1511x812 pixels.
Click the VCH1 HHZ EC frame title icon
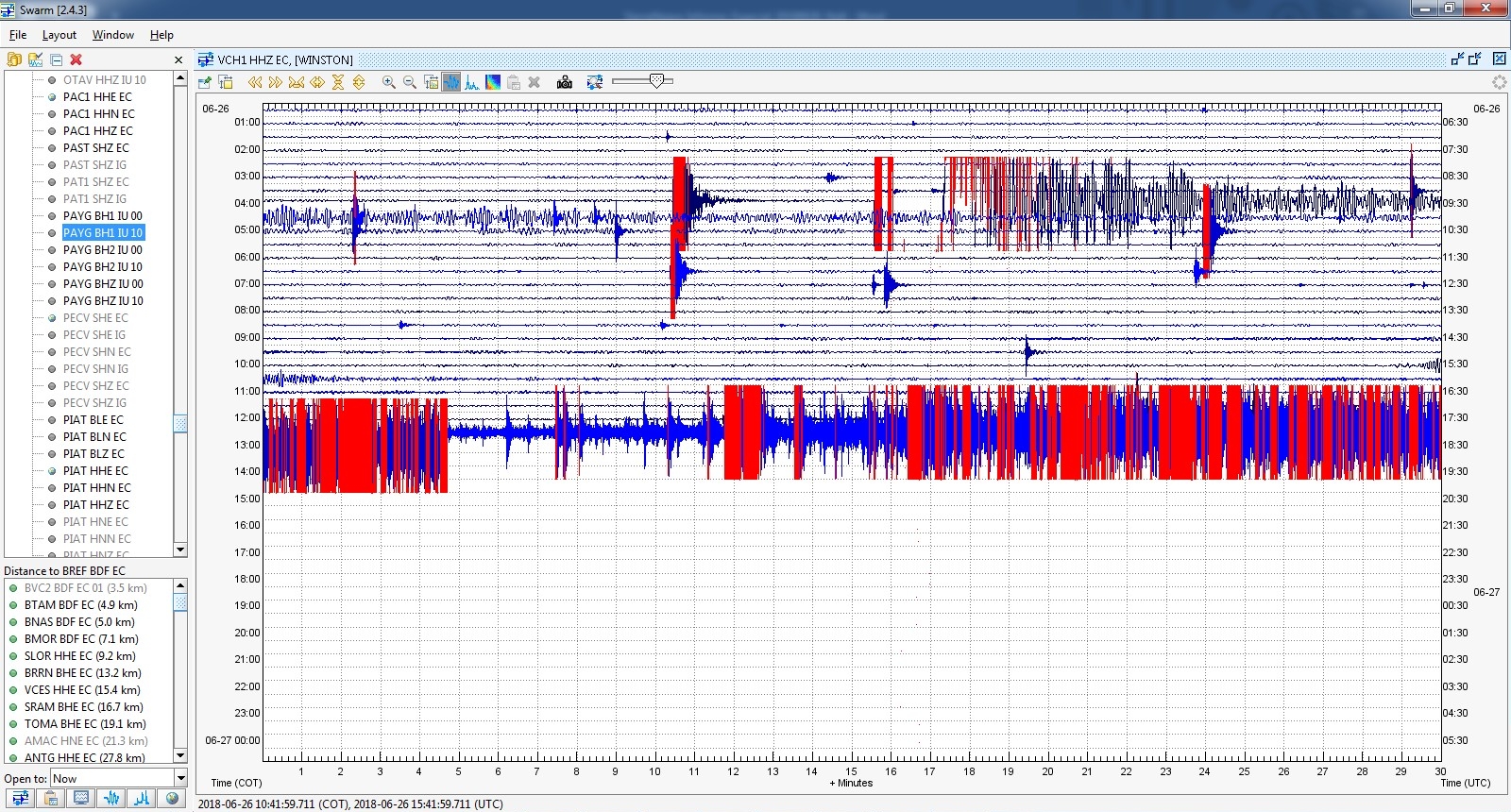[x=205, y=59]
